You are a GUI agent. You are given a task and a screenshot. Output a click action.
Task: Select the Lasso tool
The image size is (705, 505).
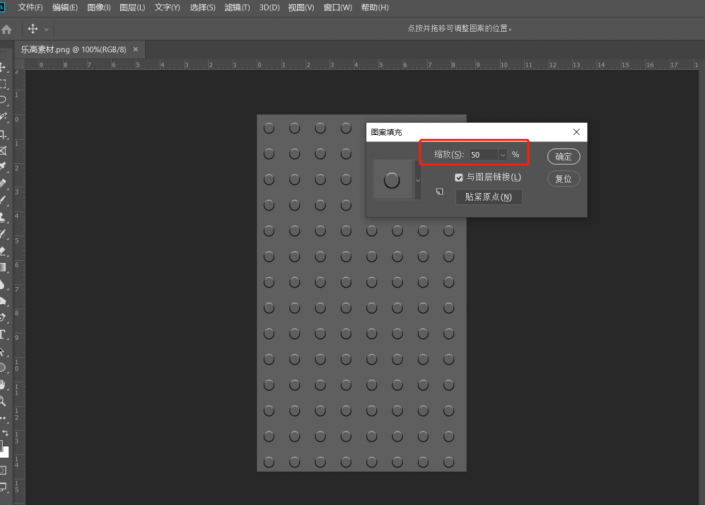(x=4, y=101)
